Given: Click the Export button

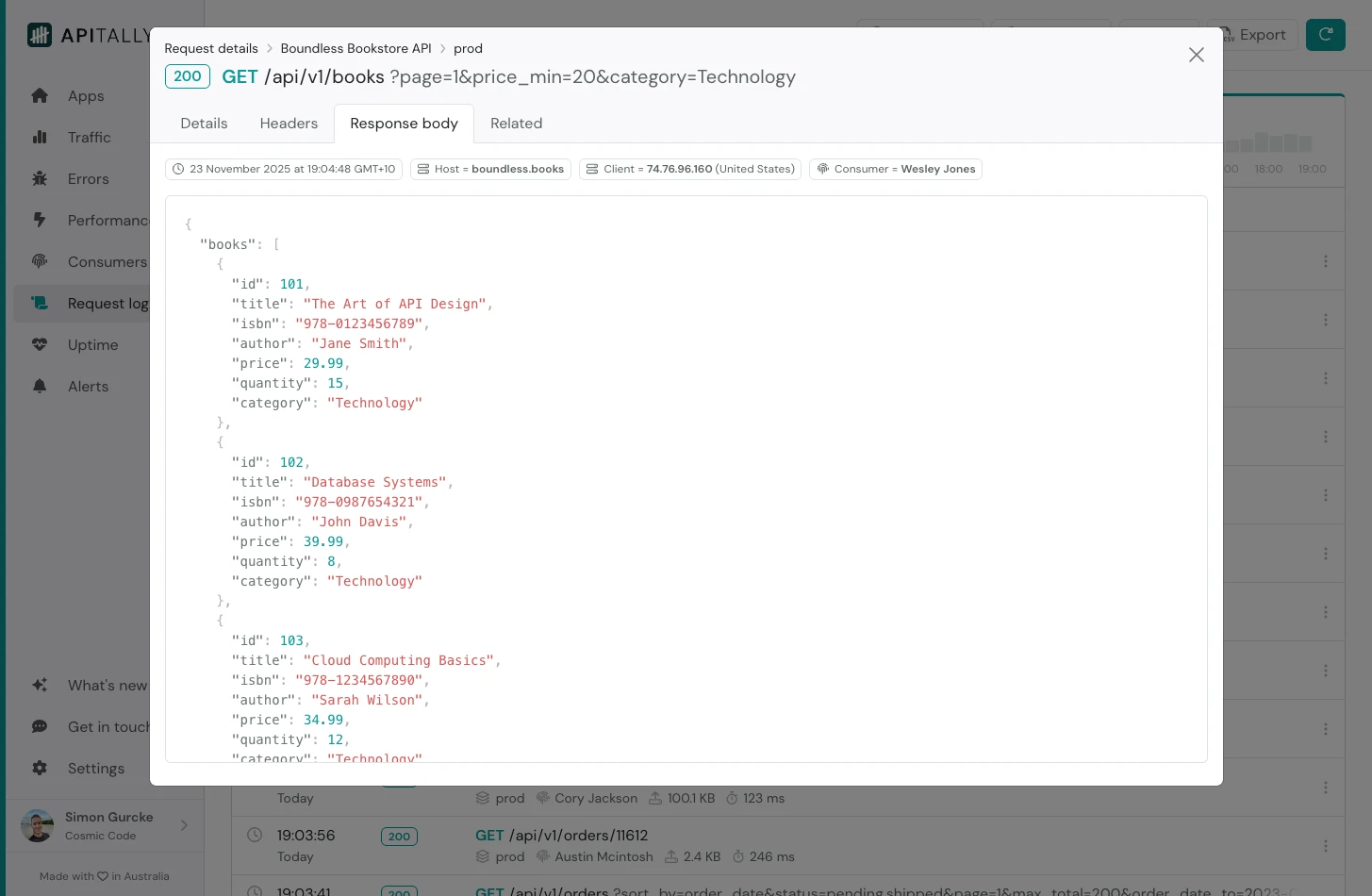Looking at the screenshot, I should tap(1252, 35).
